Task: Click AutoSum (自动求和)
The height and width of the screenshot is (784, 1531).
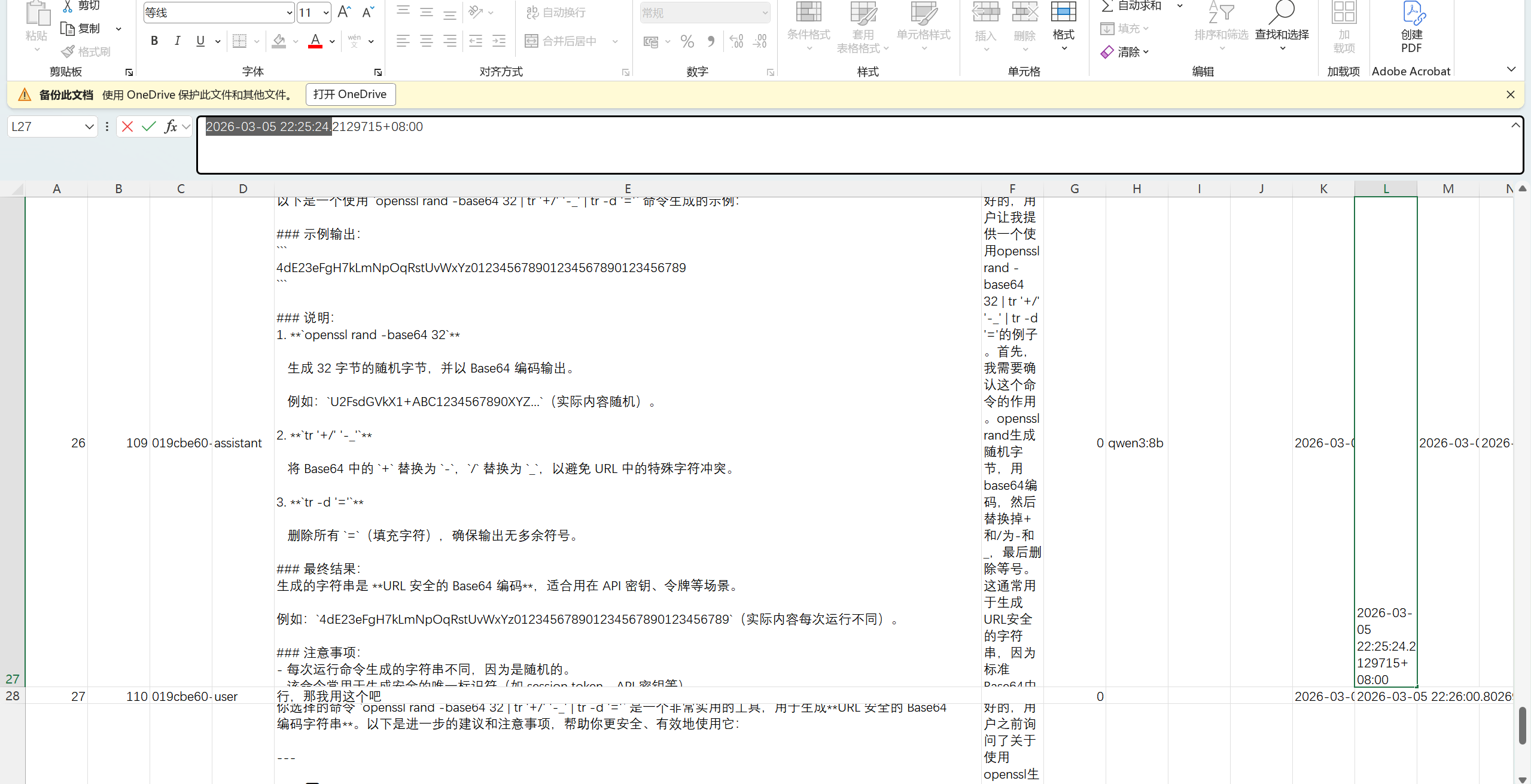Action: pos(1132,6)
